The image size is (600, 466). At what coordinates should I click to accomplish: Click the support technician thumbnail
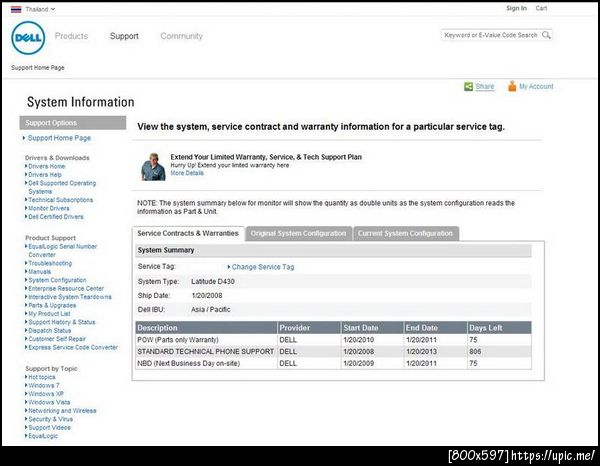click(x=153, y=167)
